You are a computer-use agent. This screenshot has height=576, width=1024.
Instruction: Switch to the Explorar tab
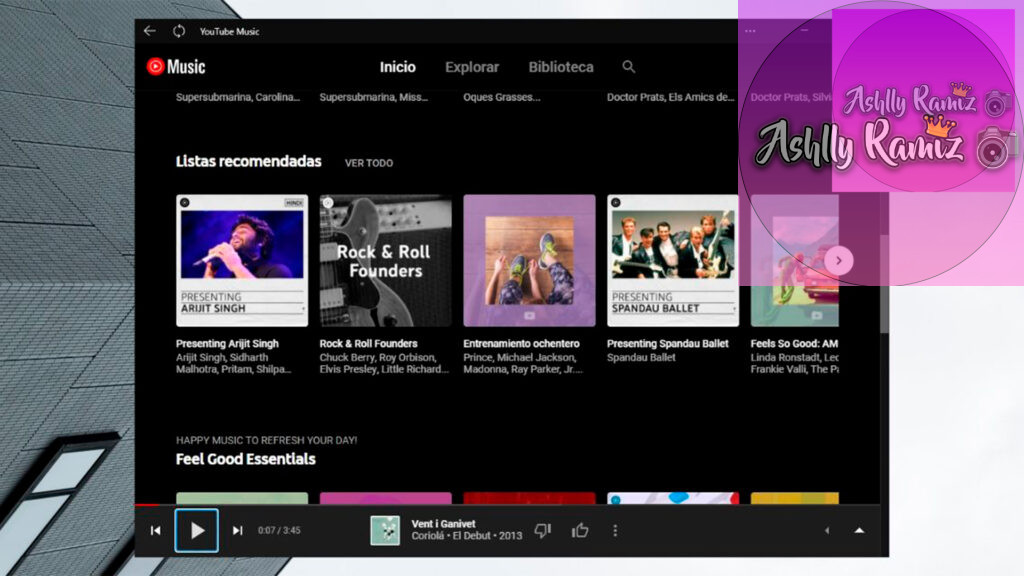click(x=472, y=67)
